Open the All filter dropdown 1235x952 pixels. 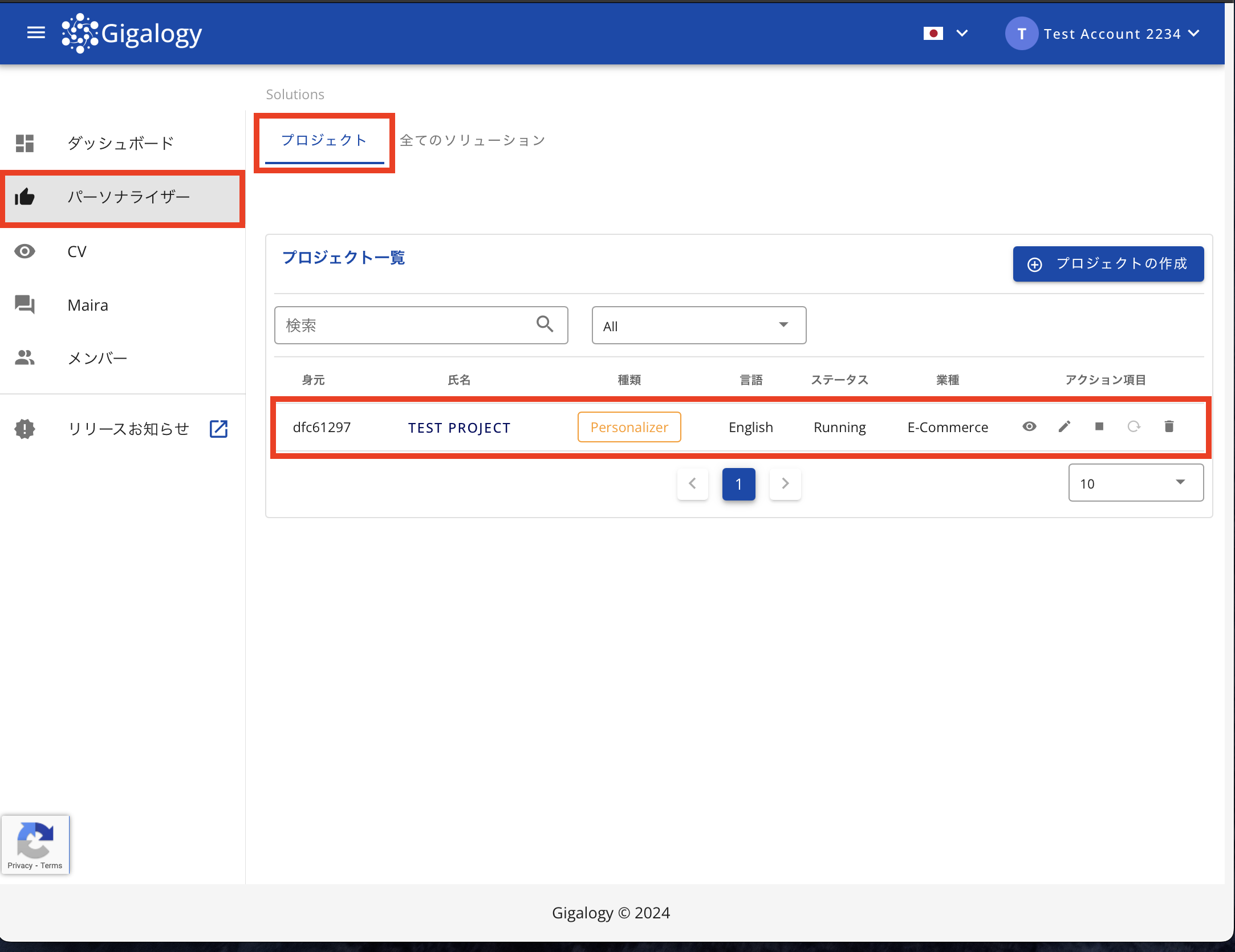[x=698, y=326]
